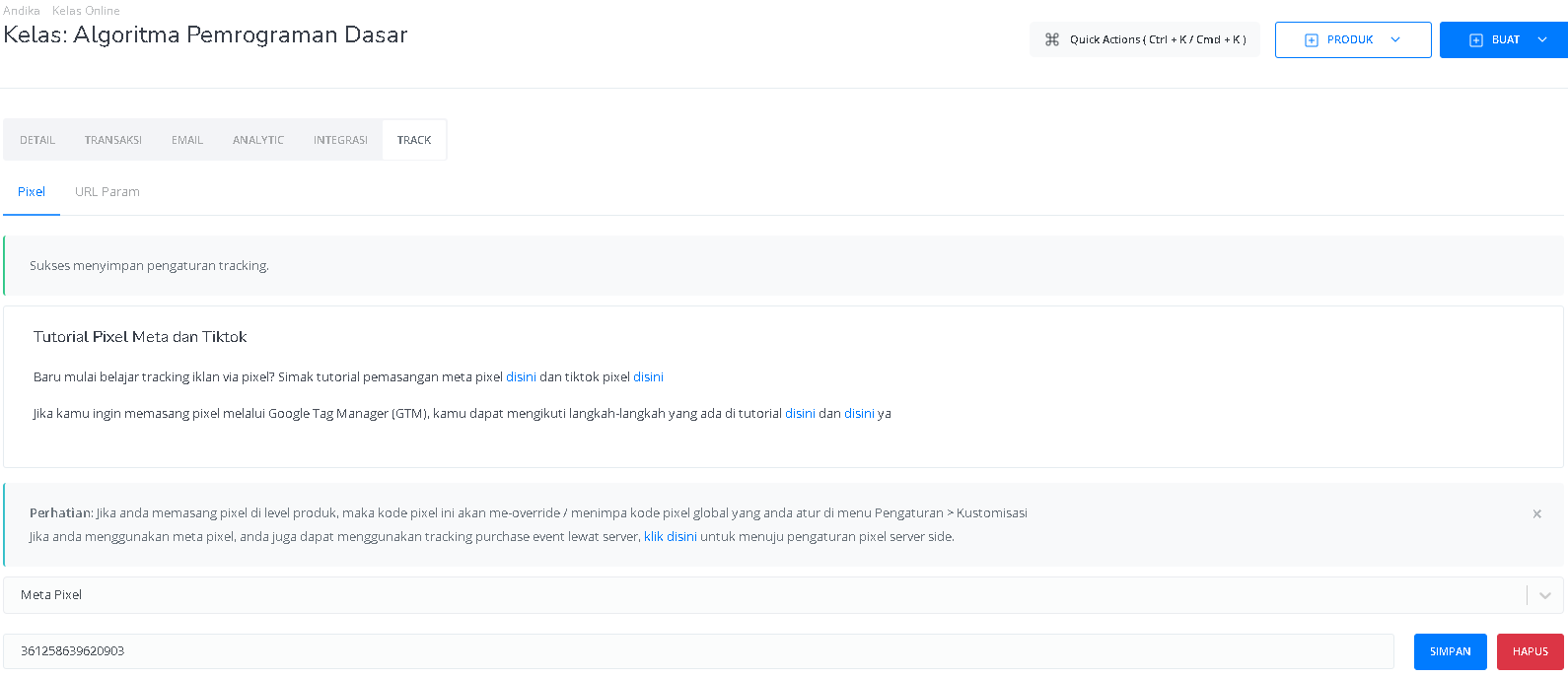The height and width of the screenshot is (677, 1568).
Task: Click the page title 'Kelas: Algoritma Pemrograman Dasar'
Action: 205,35
